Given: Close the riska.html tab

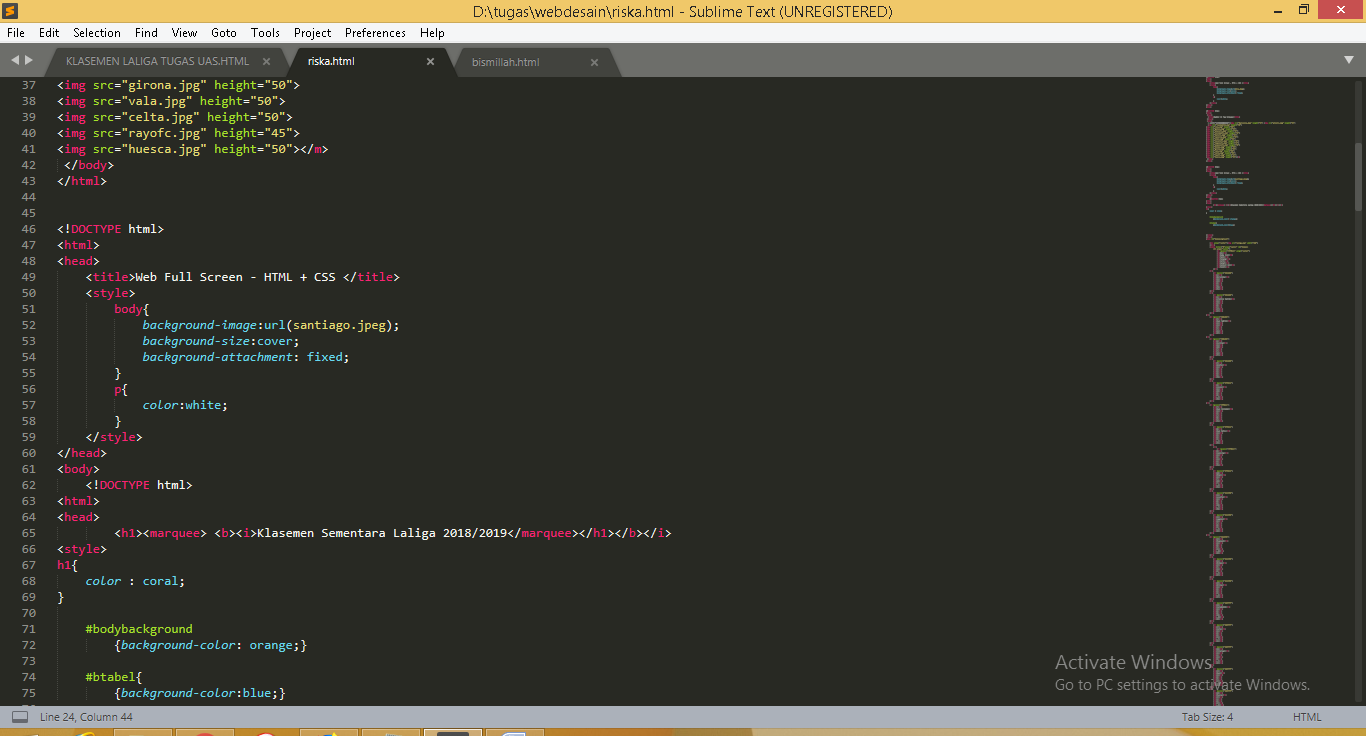Looking at the screenshot, I should [430, 62].
